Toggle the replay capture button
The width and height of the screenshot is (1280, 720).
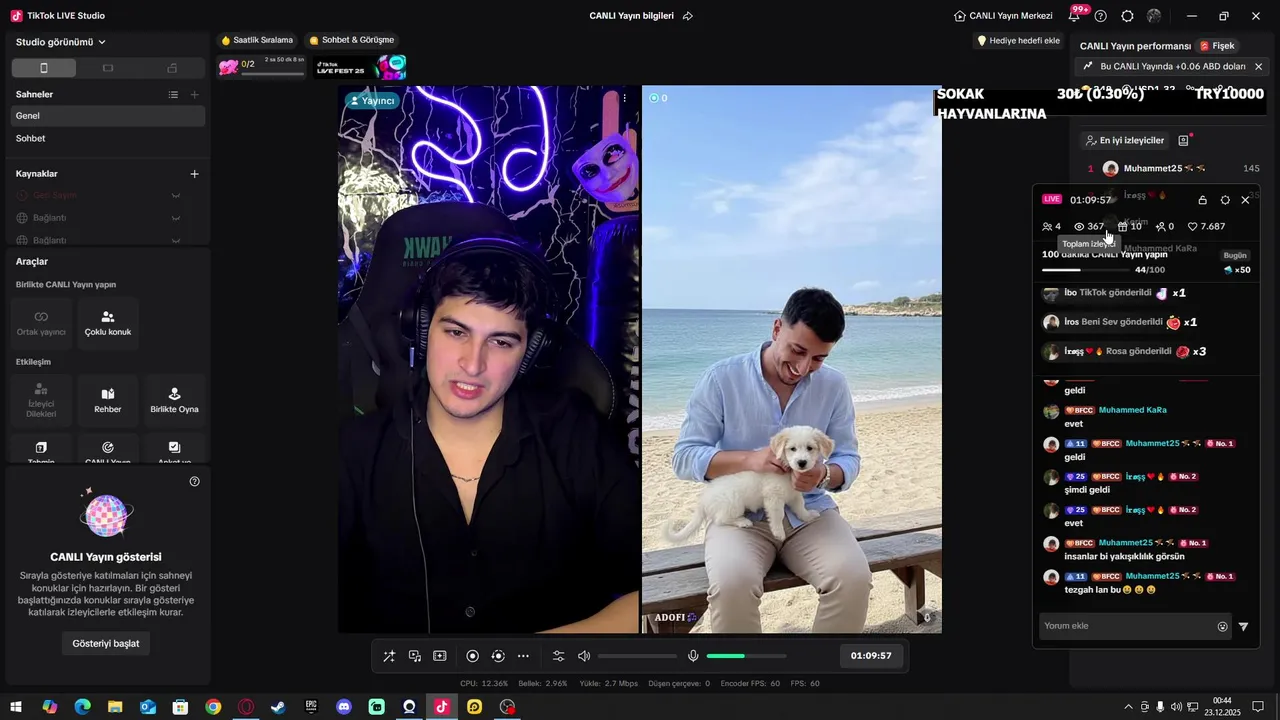pos(498,656)
